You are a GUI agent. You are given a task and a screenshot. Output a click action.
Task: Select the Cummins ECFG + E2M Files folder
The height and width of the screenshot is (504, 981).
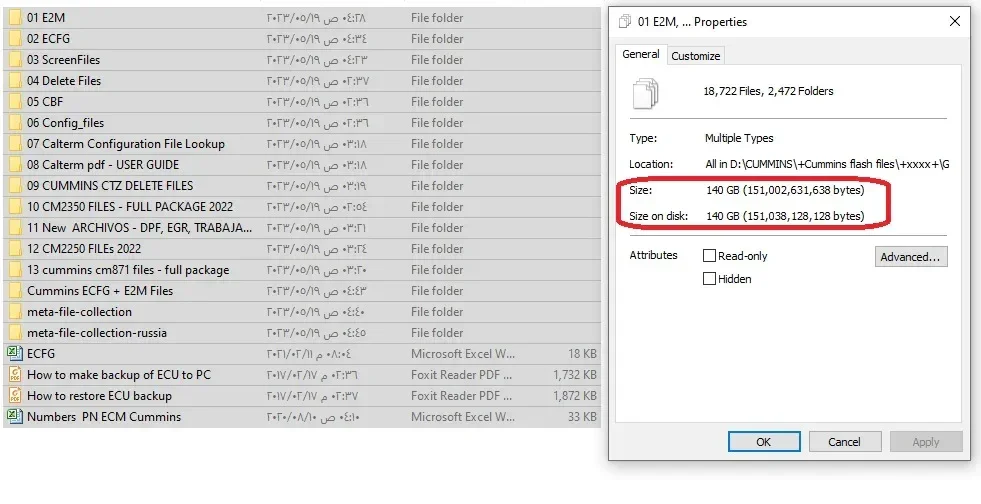[100, 291]
